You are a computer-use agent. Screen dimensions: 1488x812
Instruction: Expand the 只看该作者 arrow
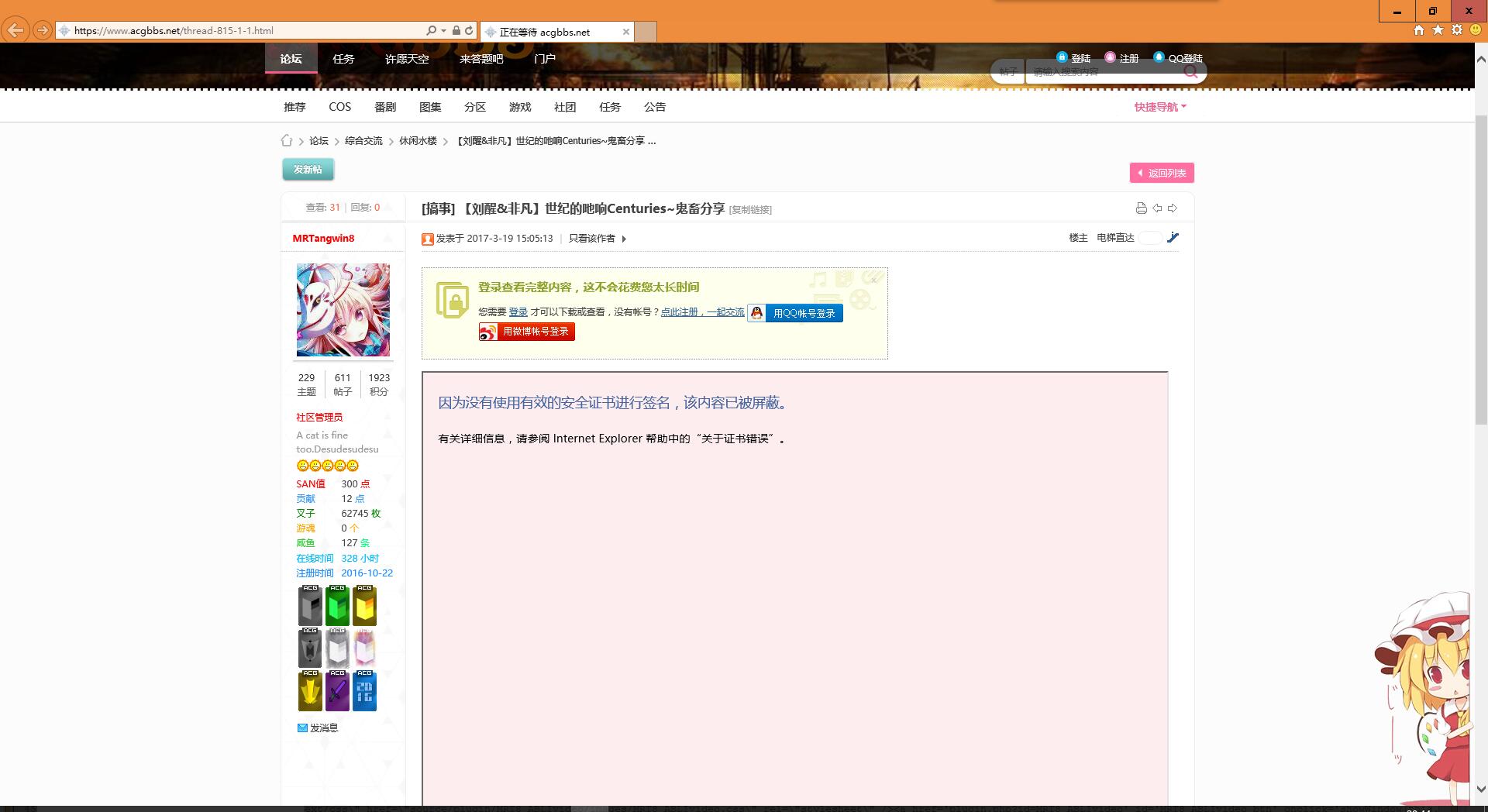624,239
